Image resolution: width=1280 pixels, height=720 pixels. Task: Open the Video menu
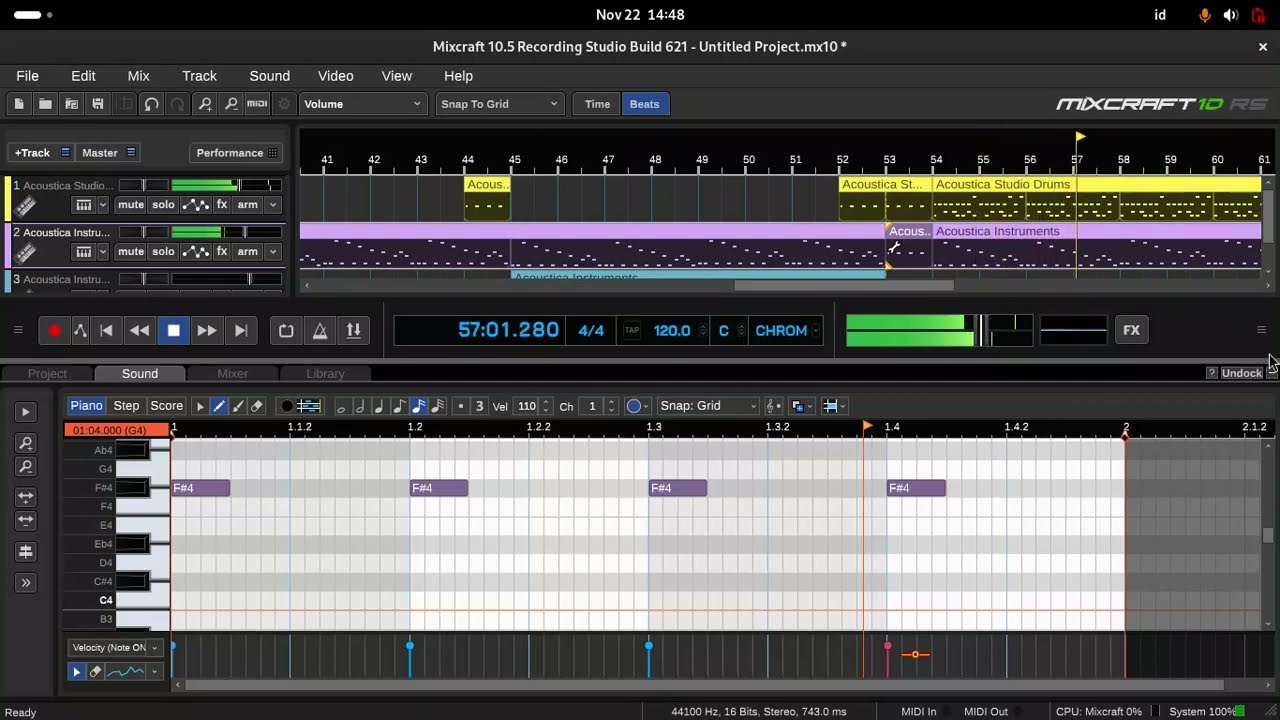[335, 76]
